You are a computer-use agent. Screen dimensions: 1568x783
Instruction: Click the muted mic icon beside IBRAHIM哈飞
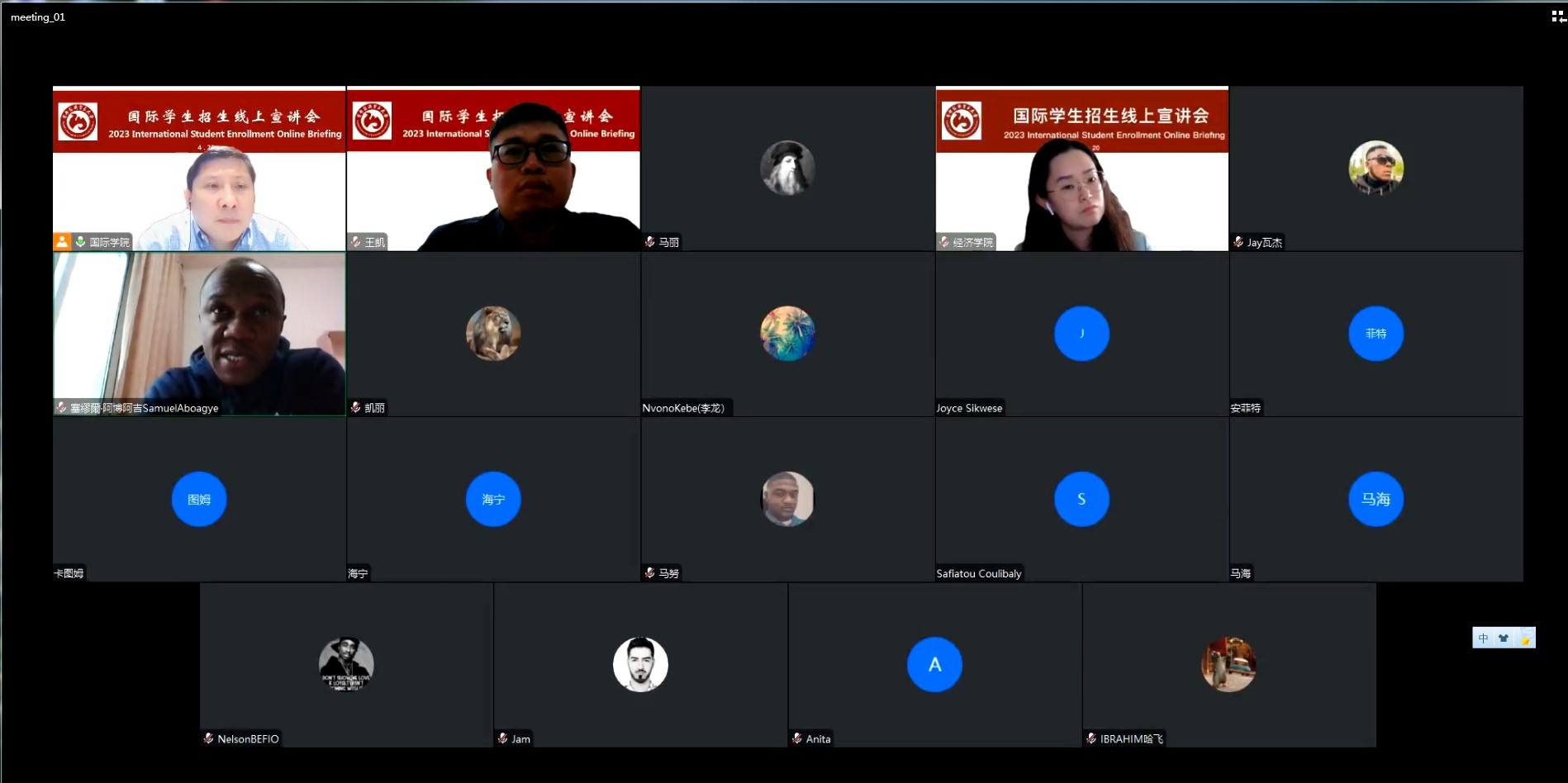point(1091,738)
